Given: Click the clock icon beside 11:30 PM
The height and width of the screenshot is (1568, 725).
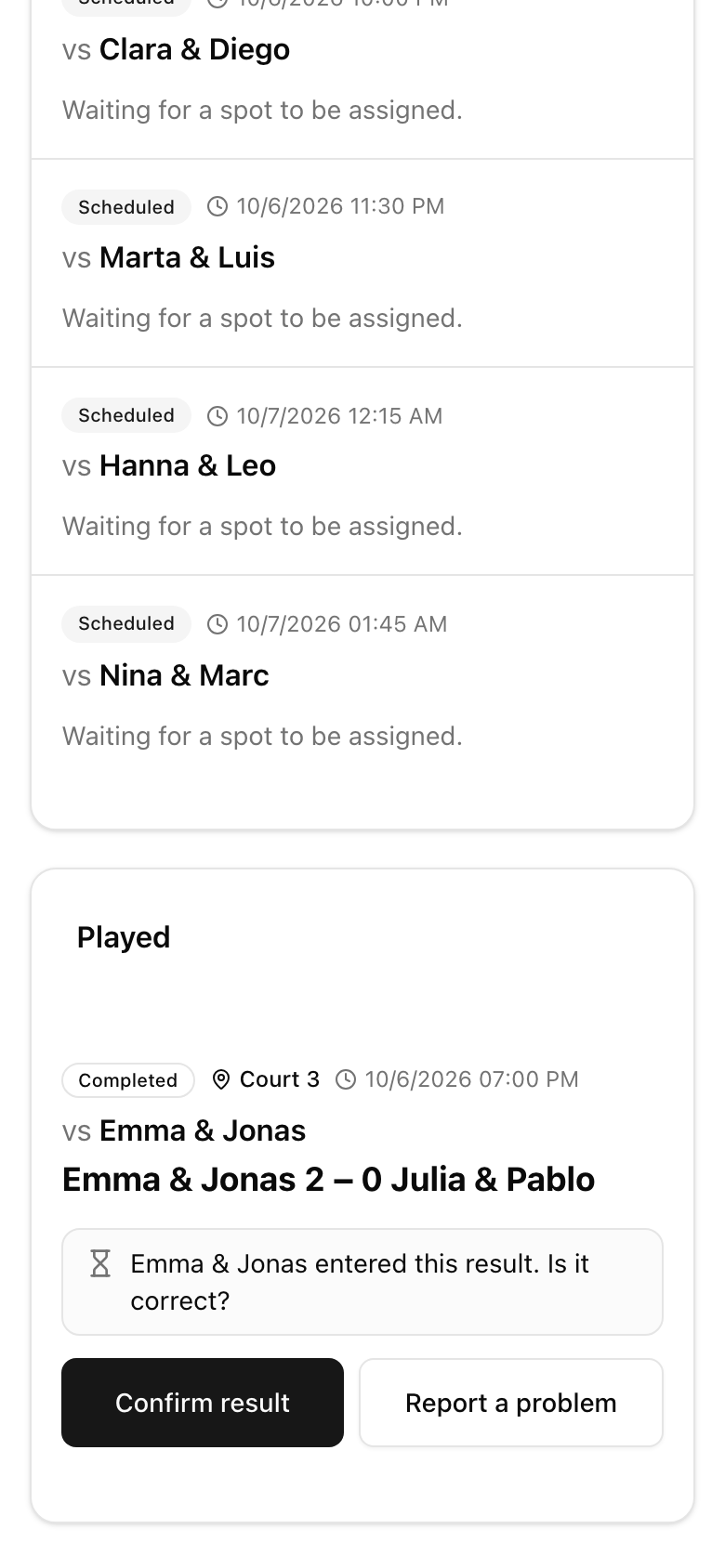Looking at the screenshot, I should pos(217,206).
